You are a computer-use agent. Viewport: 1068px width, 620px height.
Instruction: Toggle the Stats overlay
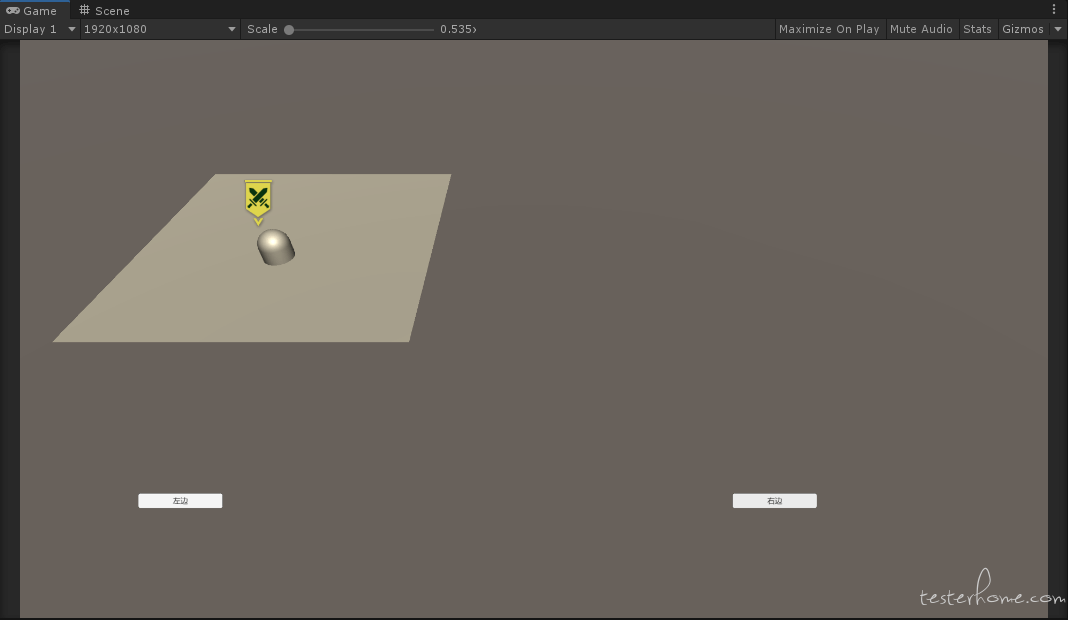977,29
